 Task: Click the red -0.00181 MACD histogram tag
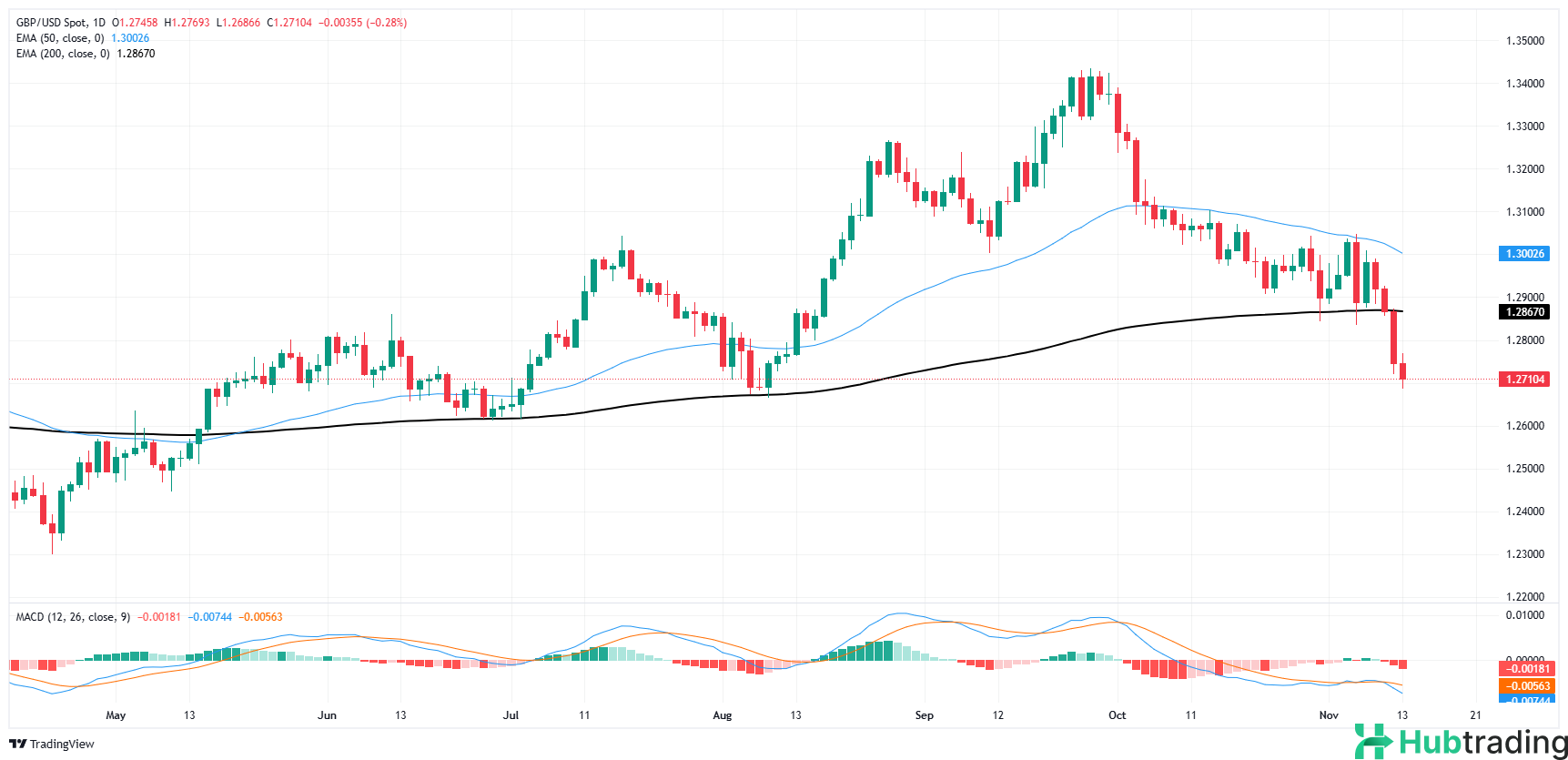[1523, 669]
